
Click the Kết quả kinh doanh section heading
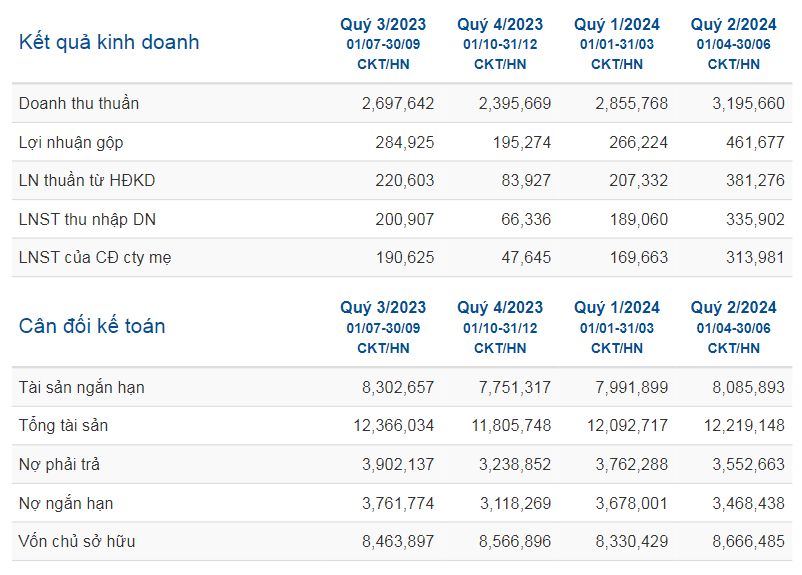(x=109, y=42)
